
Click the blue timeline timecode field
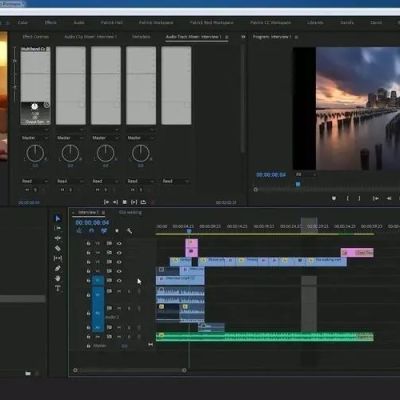point(92,222)
